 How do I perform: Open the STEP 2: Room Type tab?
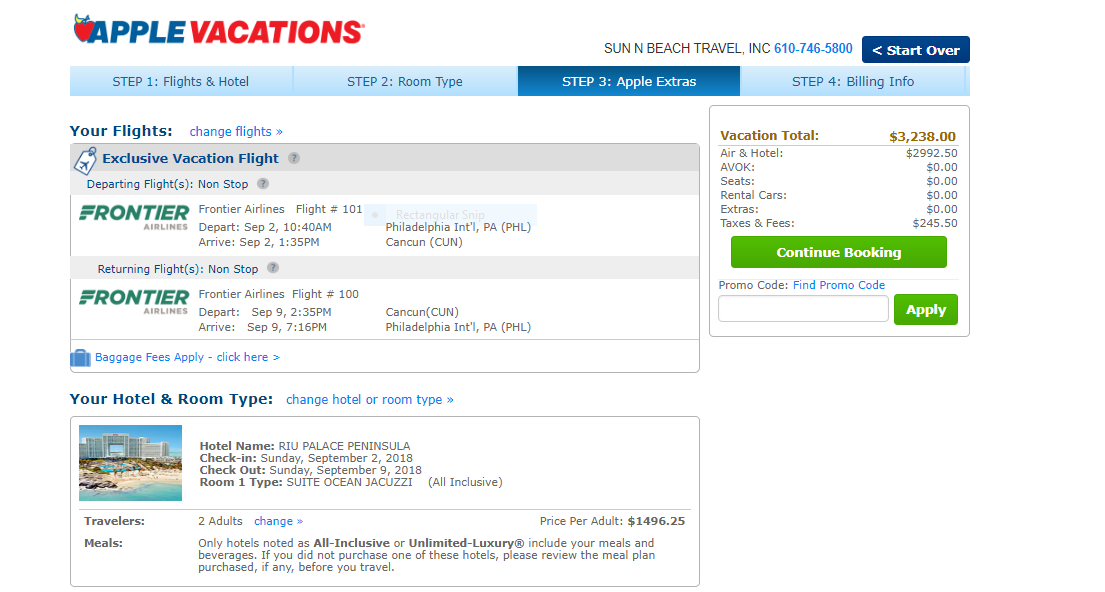pos(404,81)
